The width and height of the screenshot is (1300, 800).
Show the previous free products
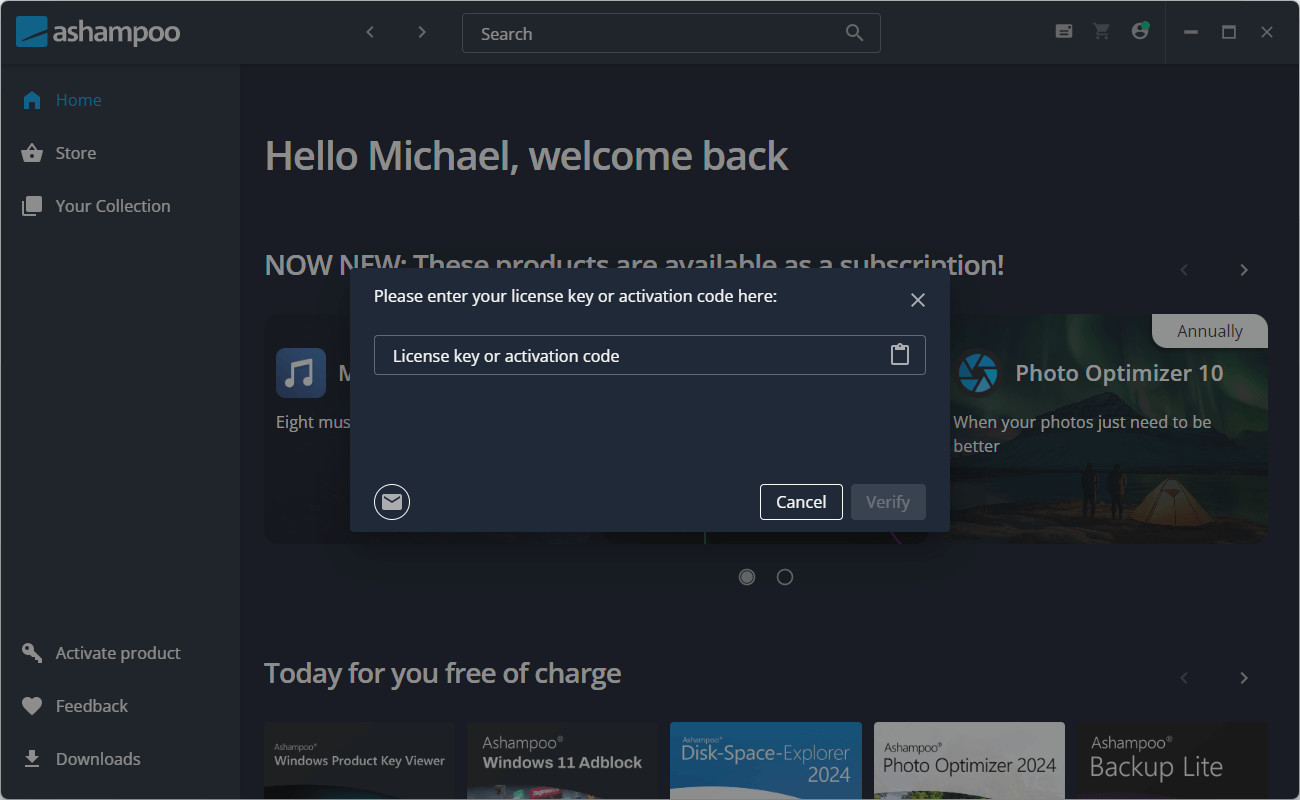[x=1184, y=678]
